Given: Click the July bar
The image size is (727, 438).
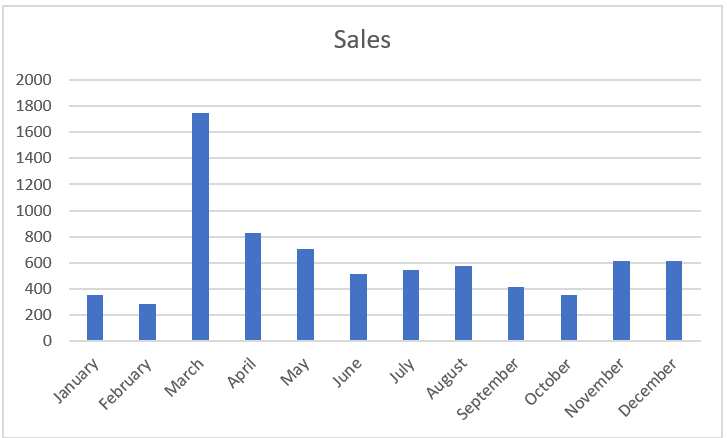Looking at the screenshot, I should tap(411, 305).
